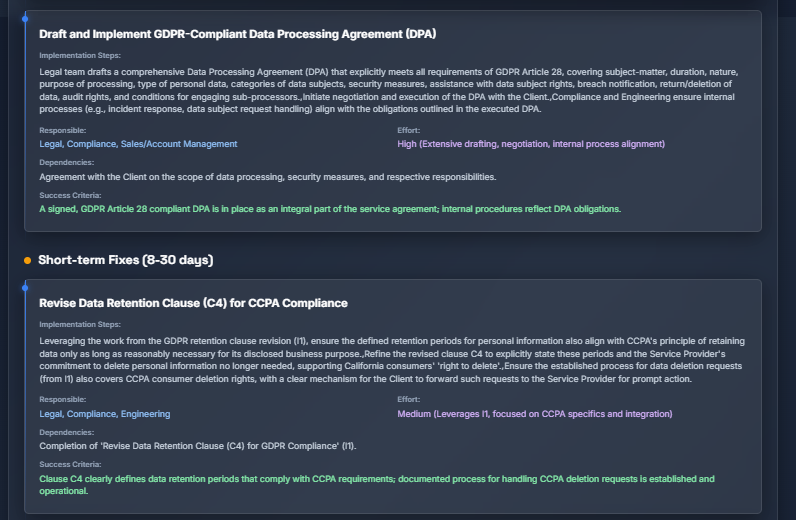Click the Responsible label in DPA card
The image size is (796, 520).
pos(62,131)
